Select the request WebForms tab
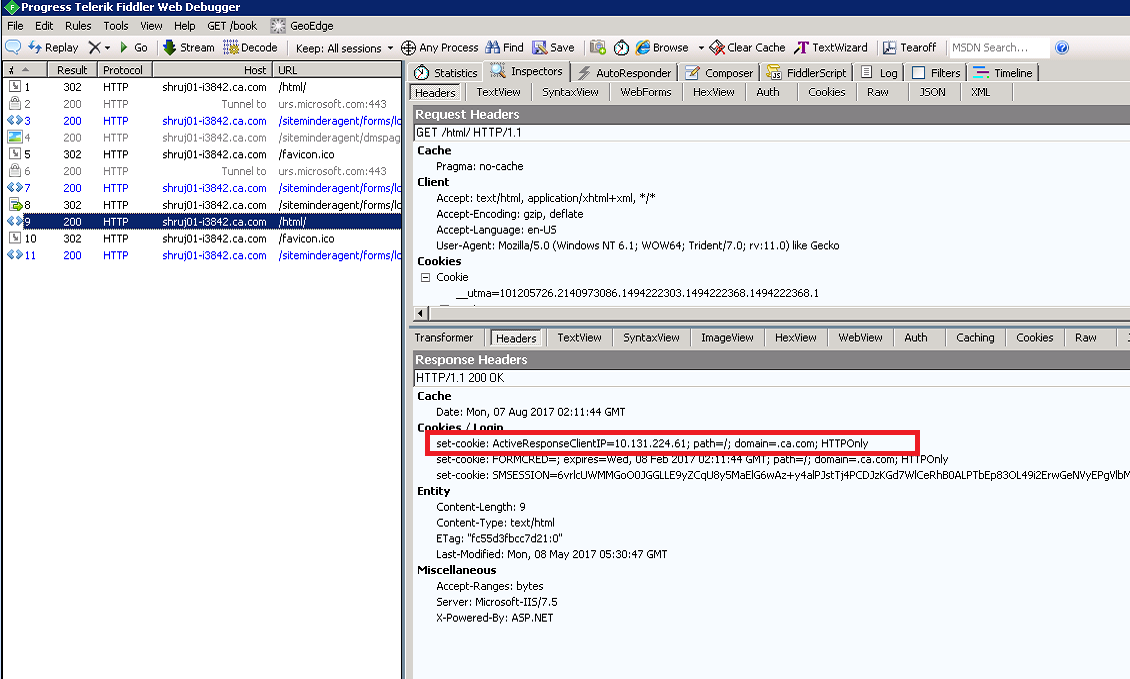 [x=646, y=92]
